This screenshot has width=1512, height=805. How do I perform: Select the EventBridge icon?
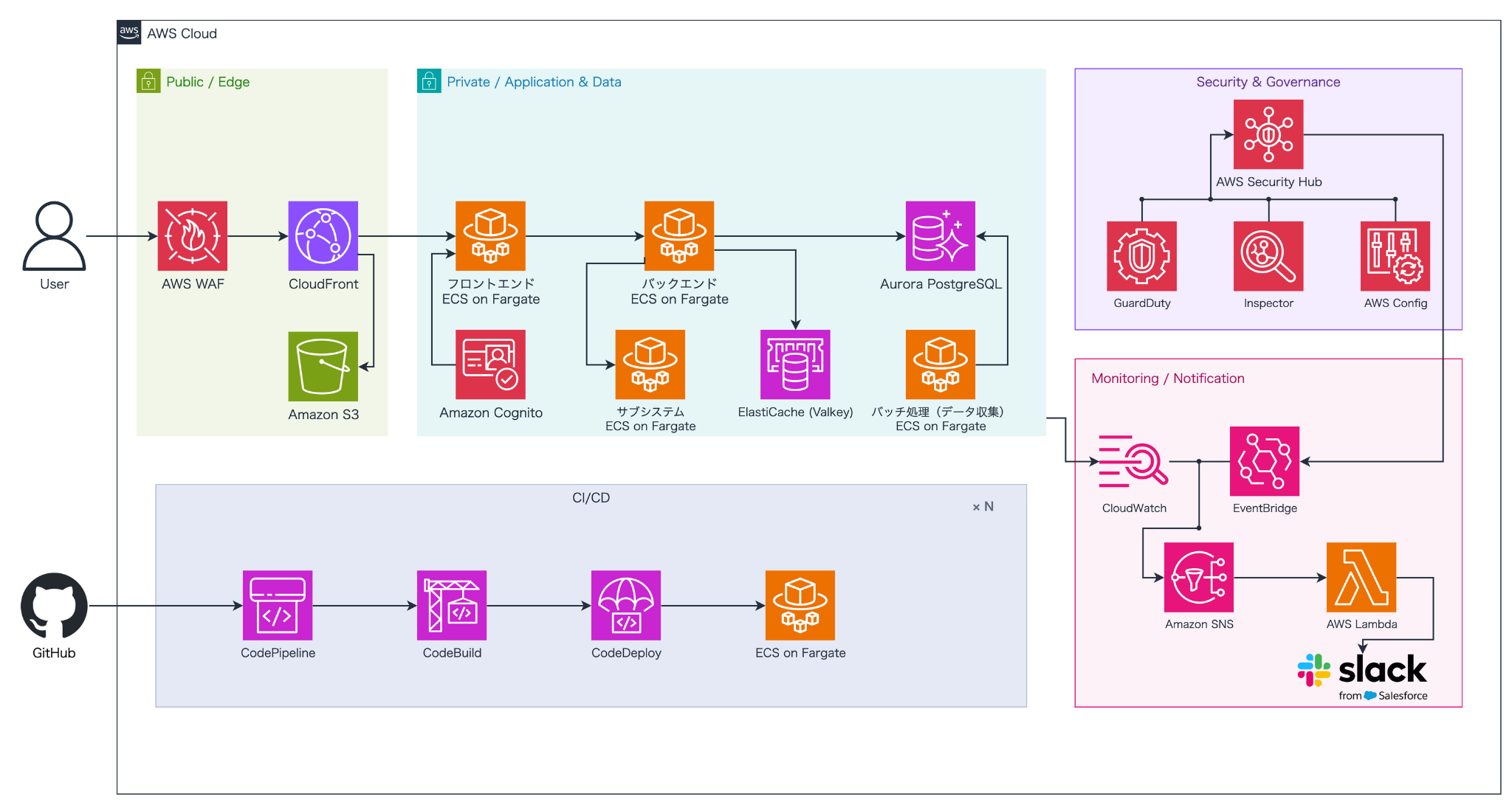coord(1265,461)
